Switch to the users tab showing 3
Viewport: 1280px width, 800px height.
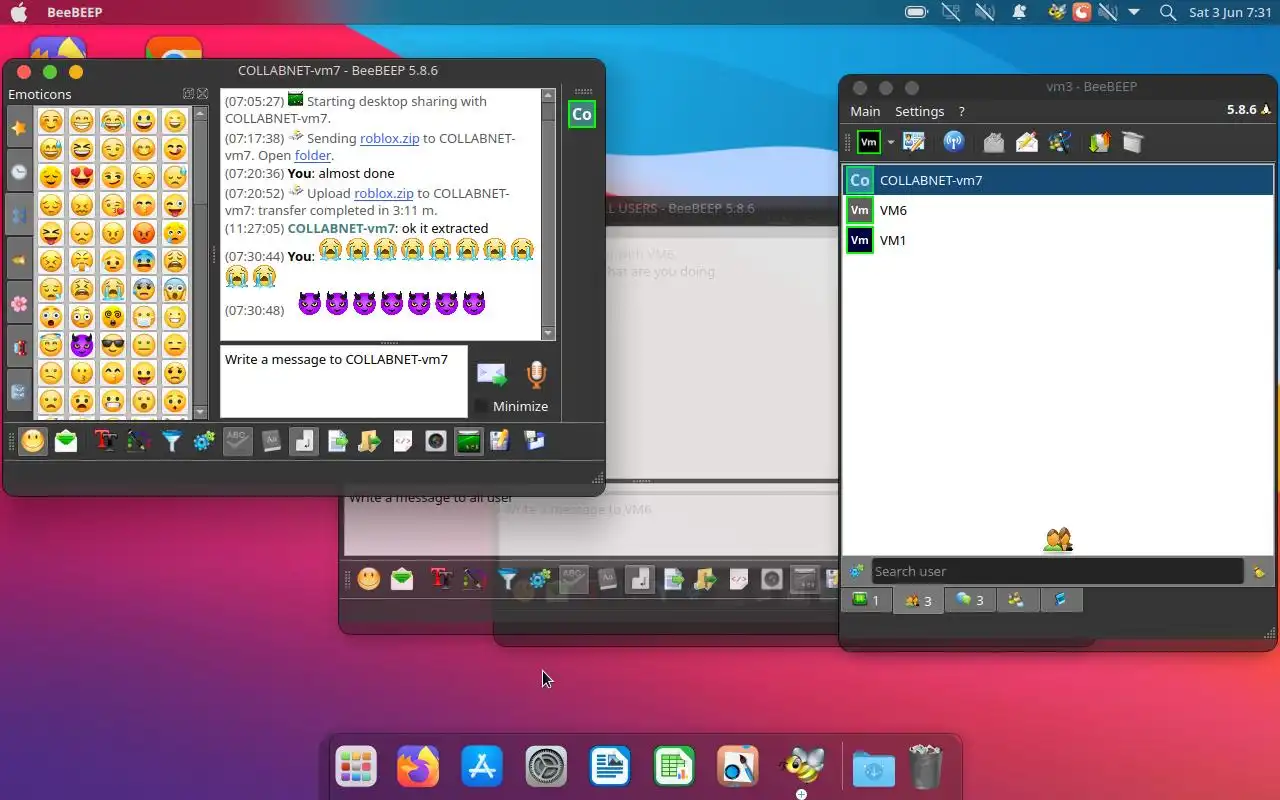coord(918,600)
